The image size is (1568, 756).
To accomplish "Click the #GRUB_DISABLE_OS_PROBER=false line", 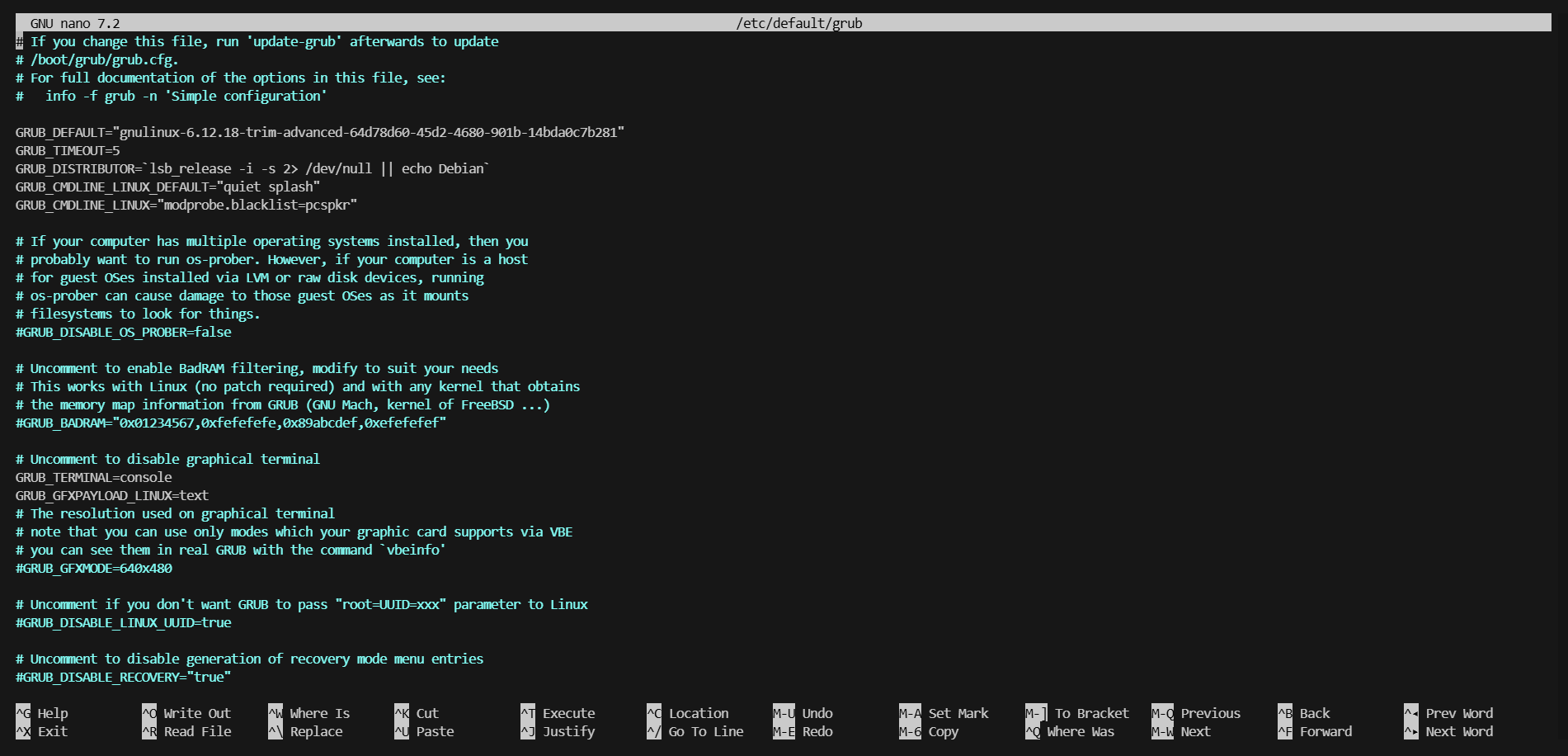I will point(124,332).
